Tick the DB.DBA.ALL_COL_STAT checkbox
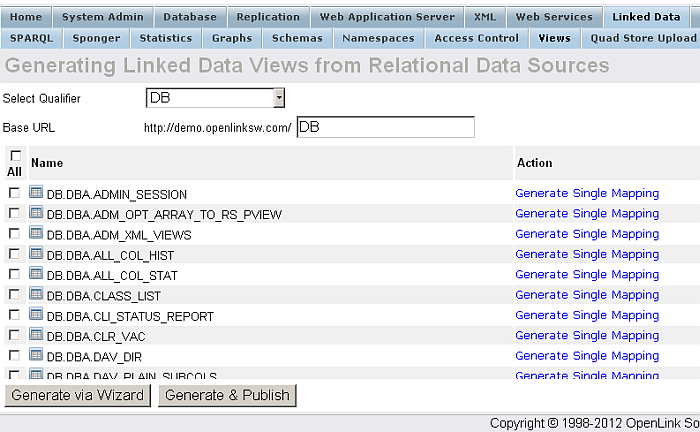Screen dimensions: 700x432 coord(14,274)
